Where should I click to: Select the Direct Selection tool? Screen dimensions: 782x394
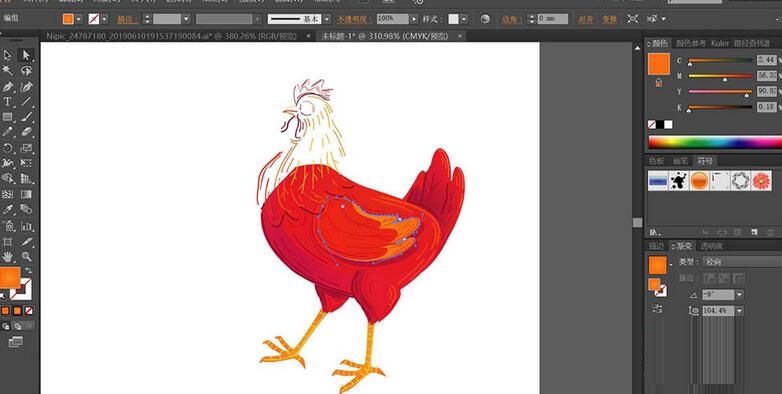pyautogui.click(x=26, y=55)
